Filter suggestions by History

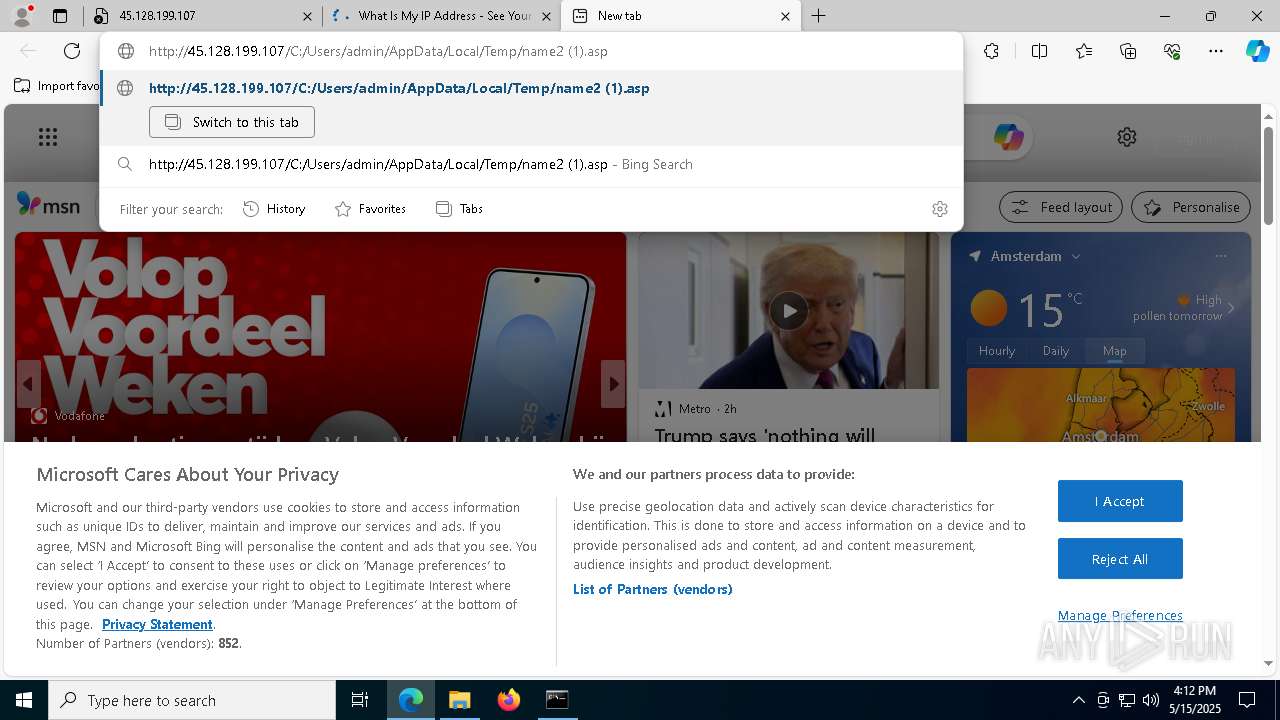(x=274, y=209)
